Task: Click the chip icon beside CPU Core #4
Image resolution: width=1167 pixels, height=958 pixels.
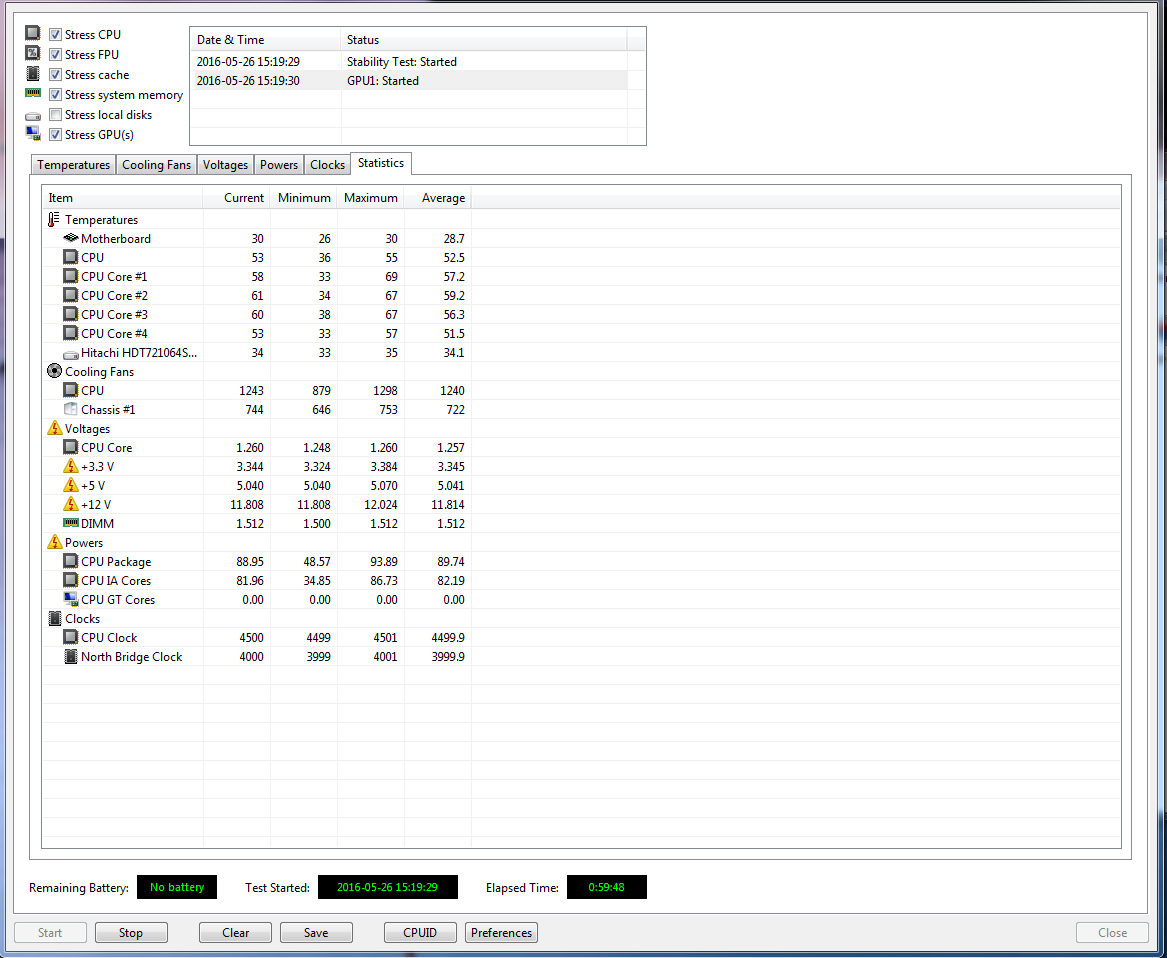Action: [x=71, y=333]
